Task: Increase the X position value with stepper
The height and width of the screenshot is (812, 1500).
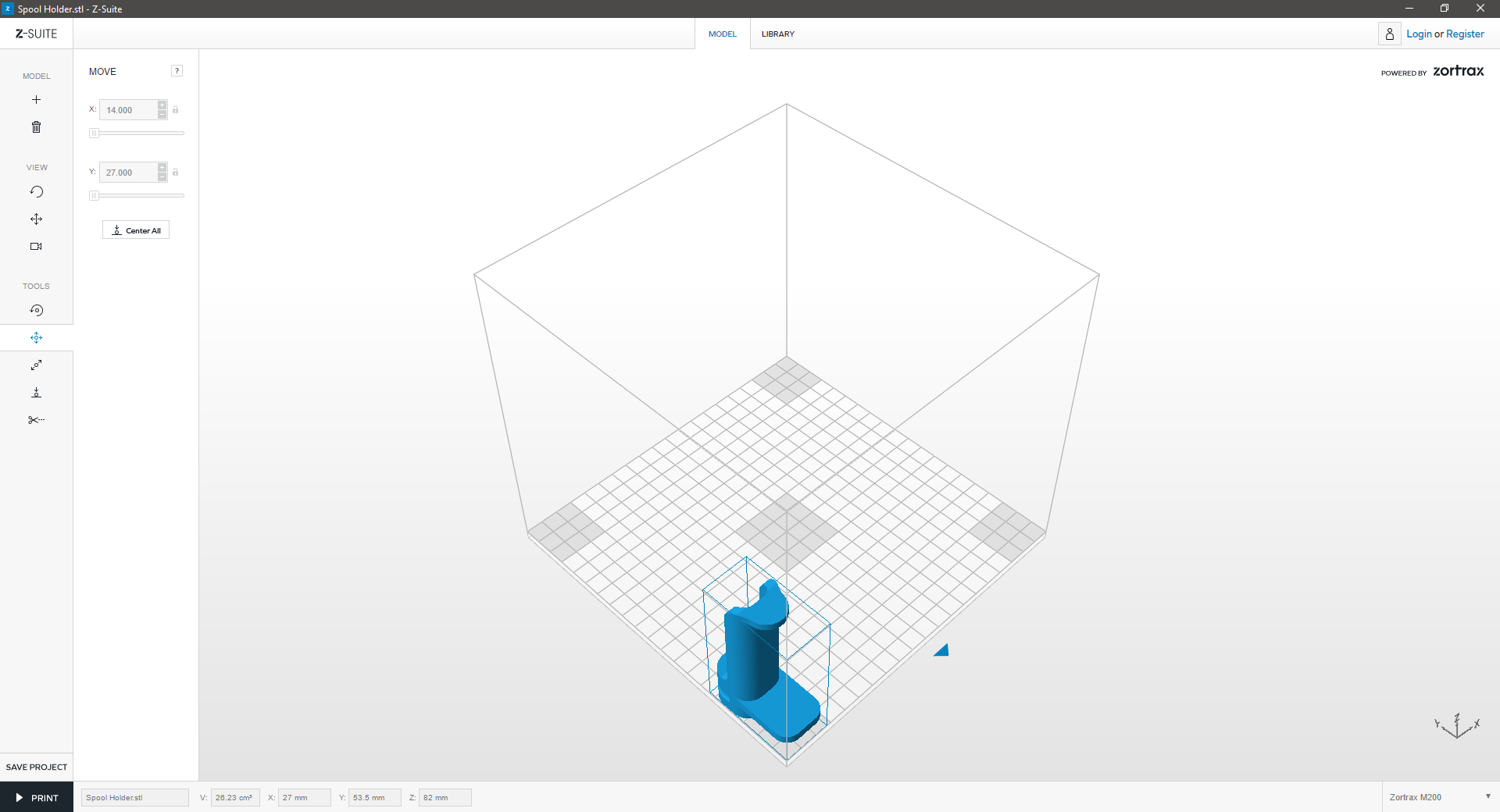Action: [x=162, y=105]
